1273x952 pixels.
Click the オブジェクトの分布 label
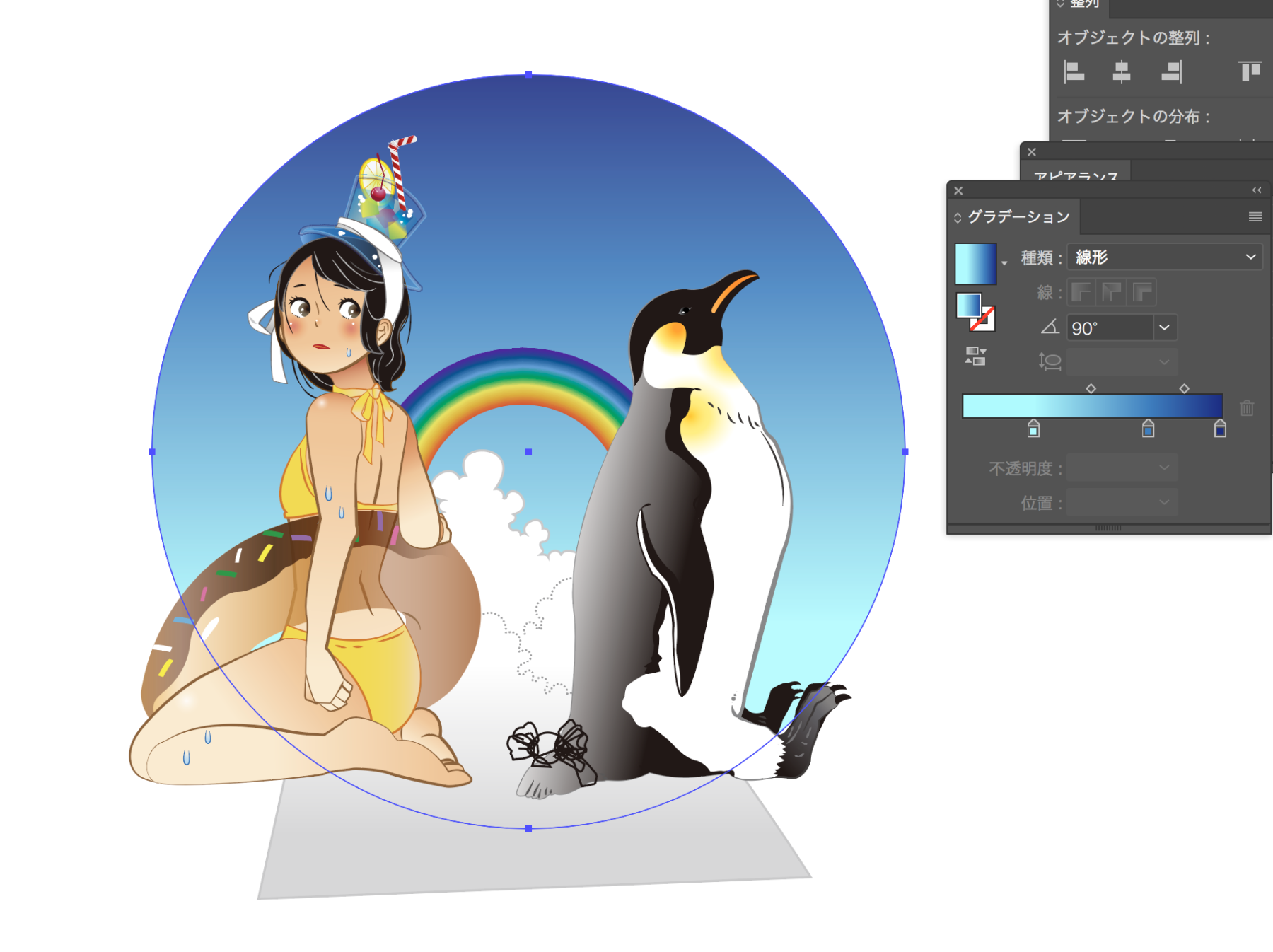coord(1134,116)
